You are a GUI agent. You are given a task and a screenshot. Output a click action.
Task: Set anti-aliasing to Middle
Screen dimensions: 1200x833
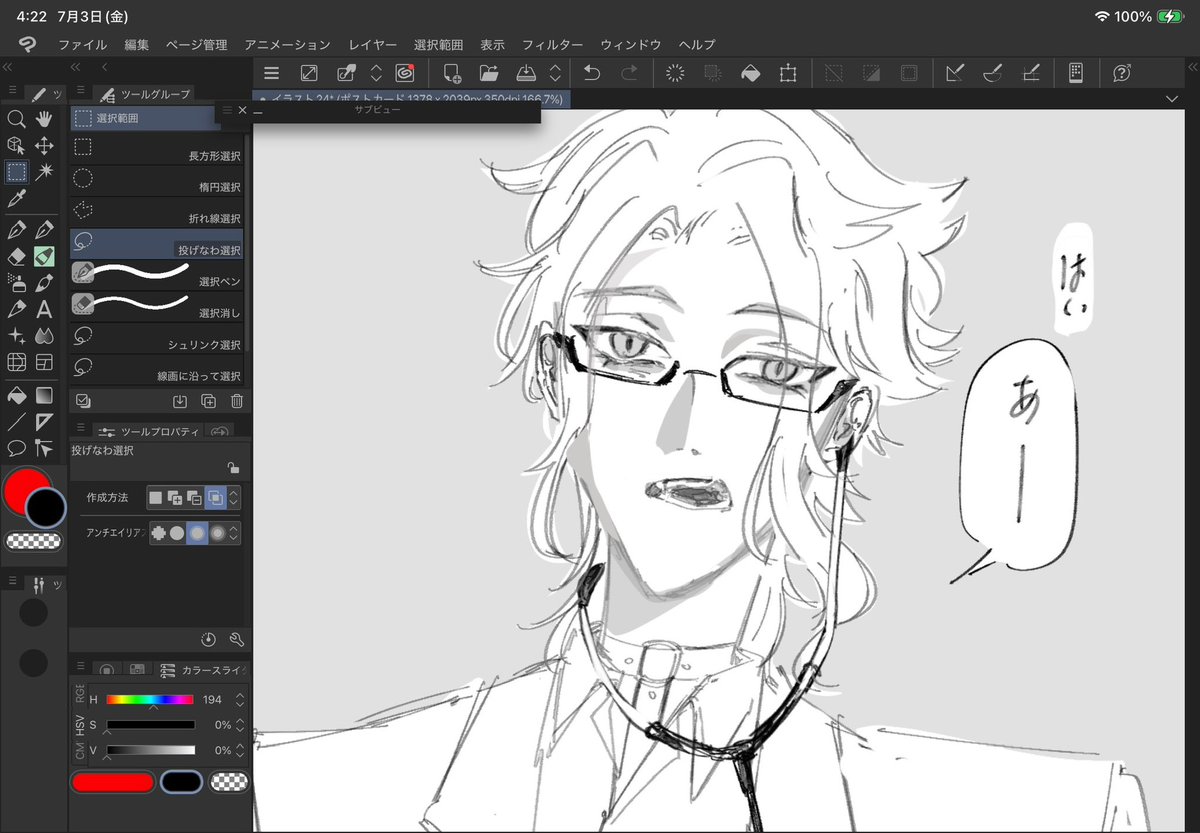point(197,533)
